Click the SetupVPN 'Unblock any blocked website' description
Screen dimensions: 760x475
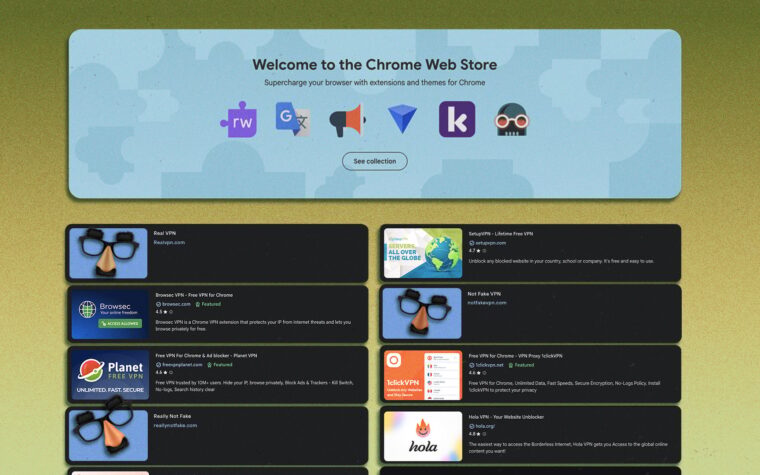pyautogui.click(x=561, y=261)
